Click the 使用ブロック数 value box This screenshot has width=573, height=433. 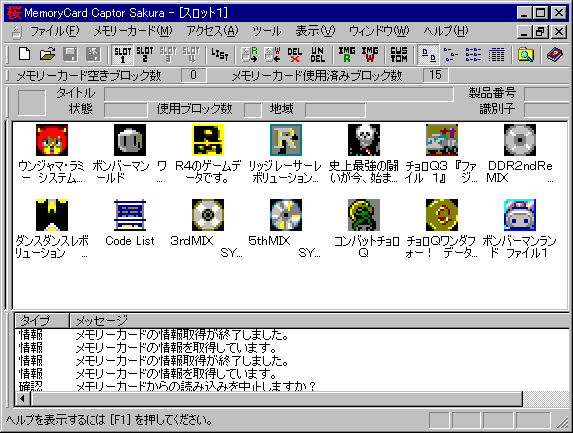[x=253, y=110]
